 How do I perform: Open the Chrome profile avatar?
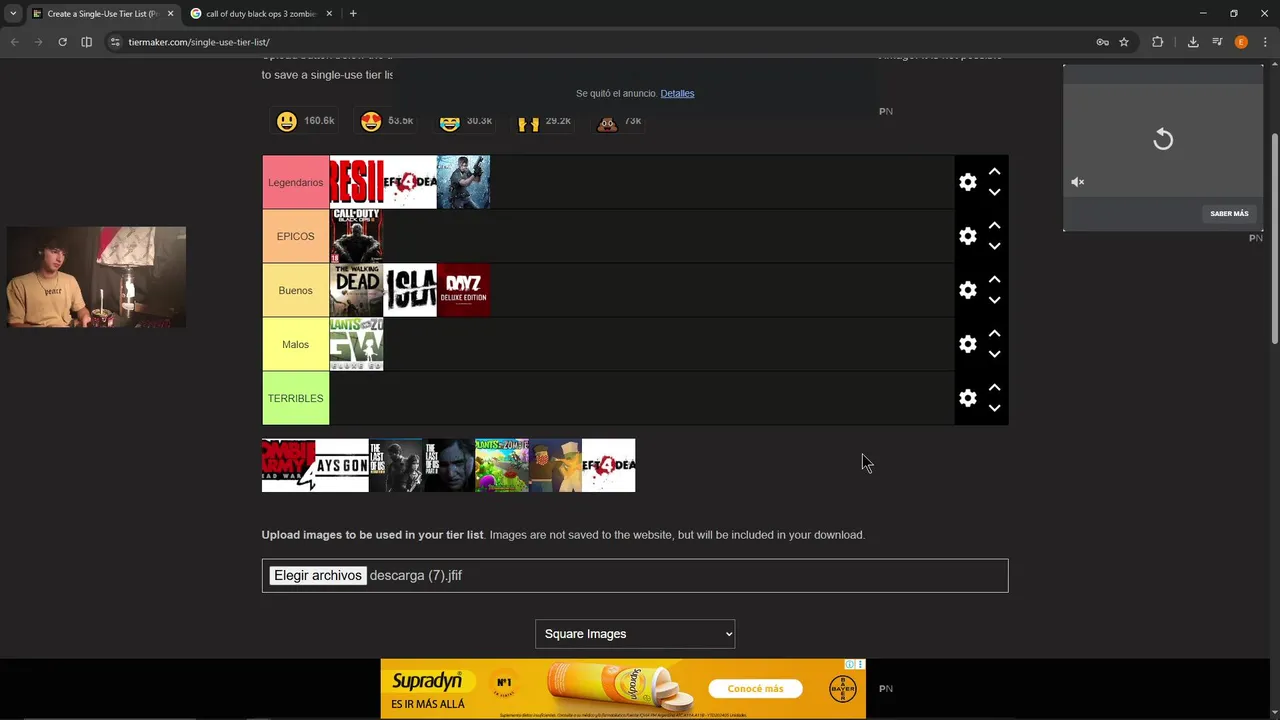[1241, 42]
